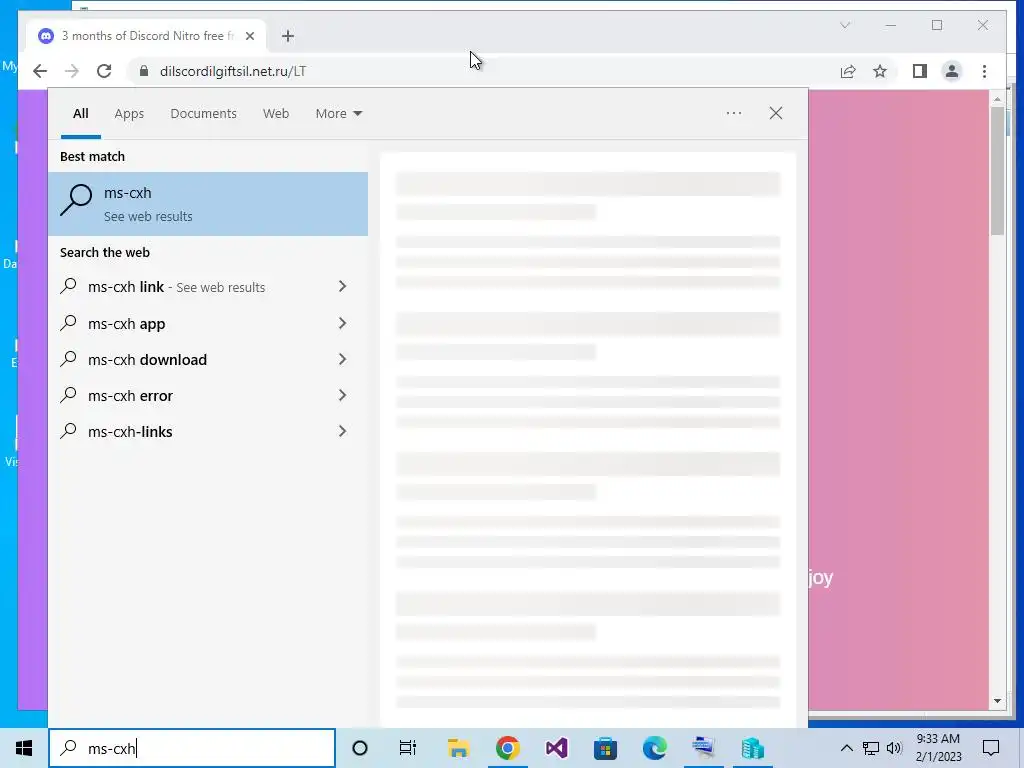Open search panel options ellipsis
Image resolution: width=1024 pixels, height=768 pixels.
click(x=733, y=113)
